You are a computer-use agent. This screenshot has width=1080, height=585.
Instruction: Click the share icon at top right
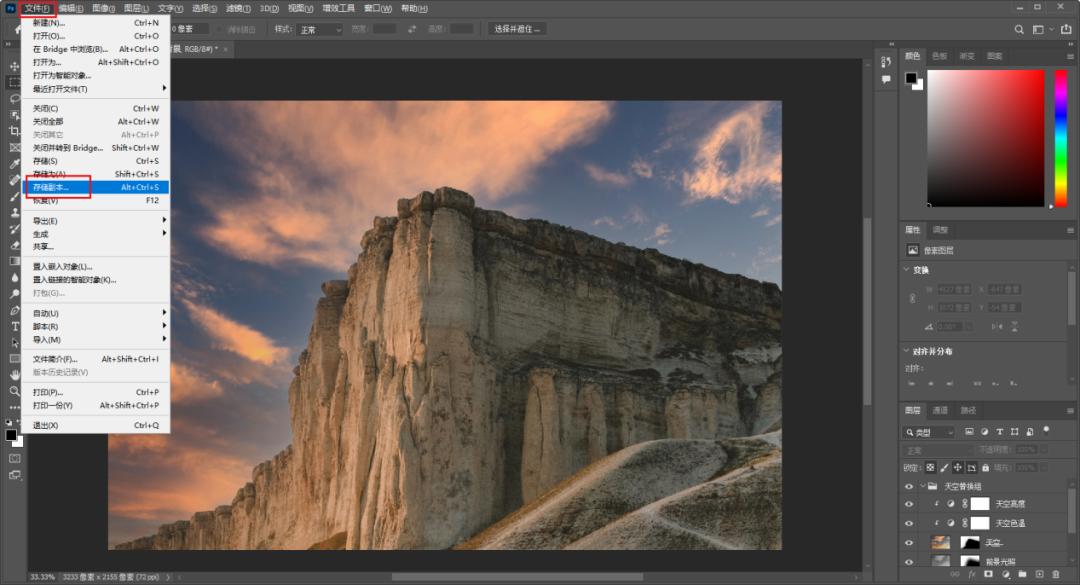pyautogui.click(x=1064, y=30)
